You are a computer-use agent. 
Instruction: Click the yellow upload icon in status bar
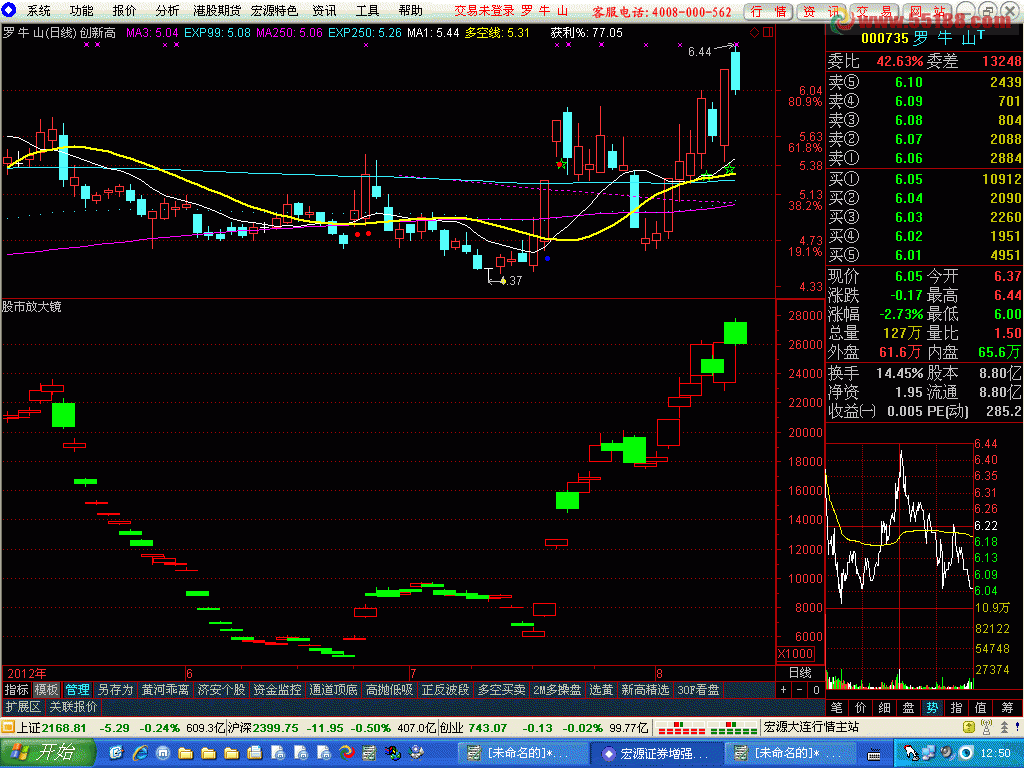[968, 727]
